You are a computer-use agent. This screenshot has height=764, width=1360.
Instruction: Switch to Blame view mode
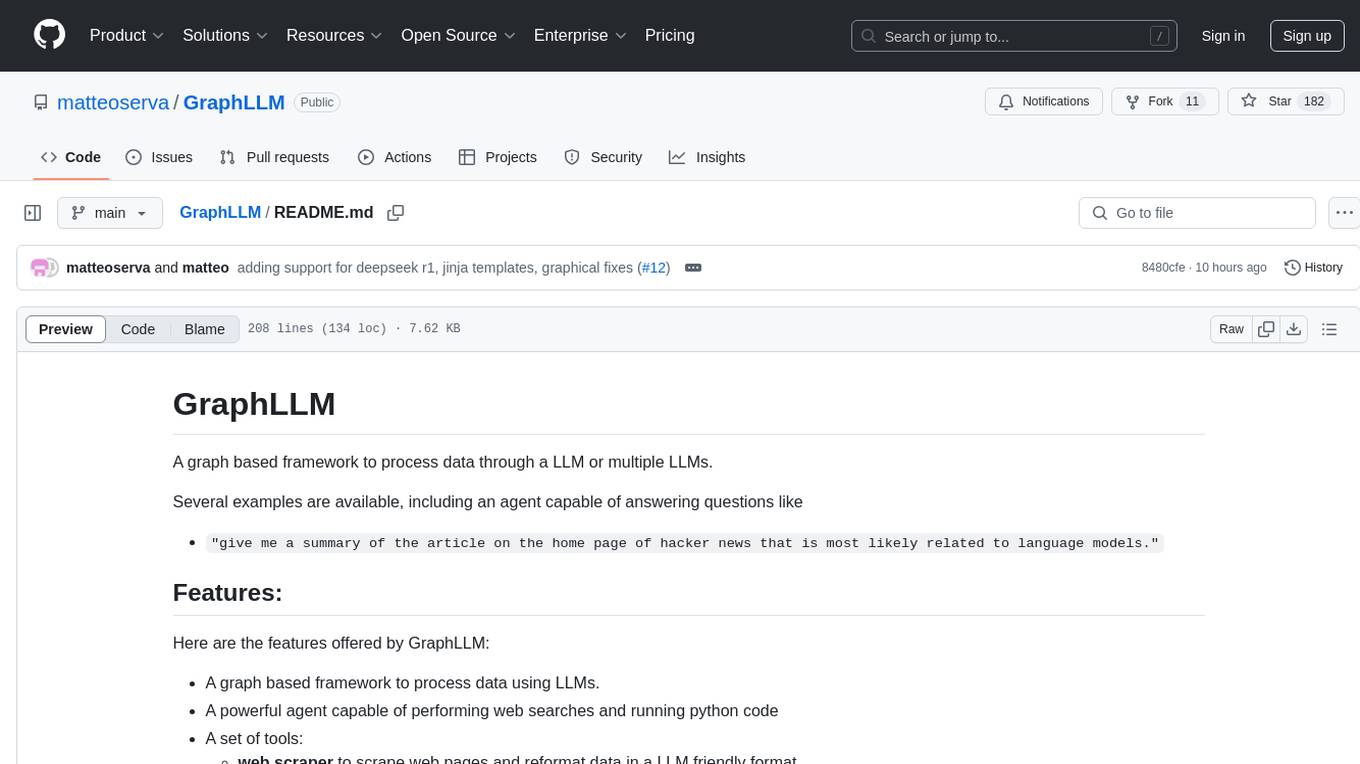(x=204, y=329)
